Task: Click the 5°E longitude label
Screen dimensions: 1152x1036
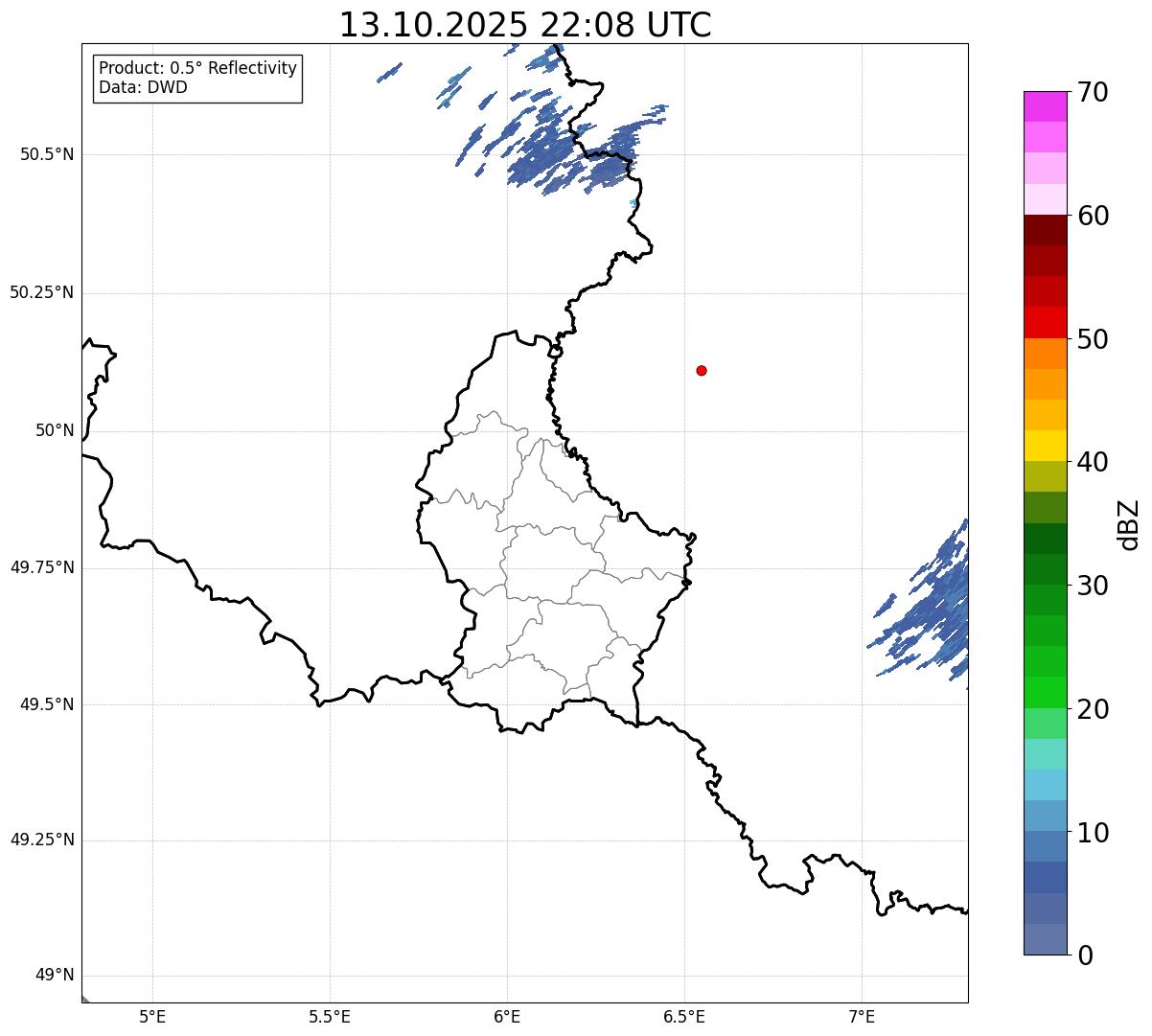Action: point(152,1016)
